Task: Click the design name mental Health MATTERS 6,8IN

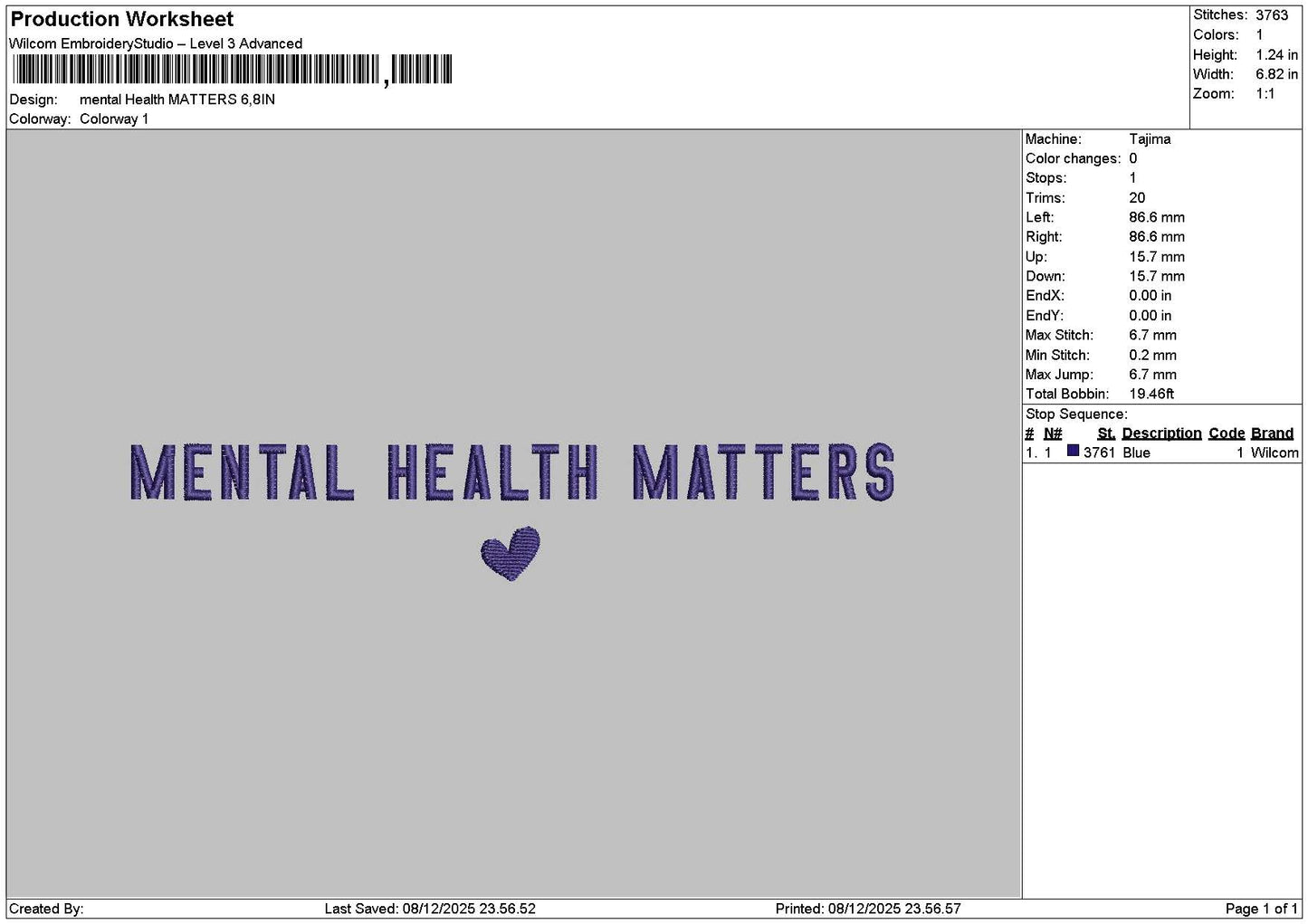Action: pyautogui.click(x=177, y=100)
